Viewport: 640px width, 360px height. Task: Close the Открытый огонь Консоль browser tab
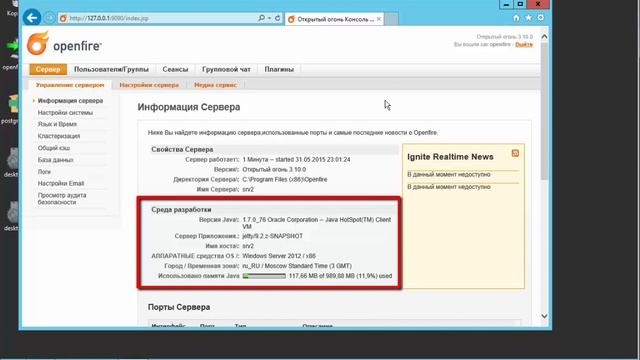click(x=379, y=19)
